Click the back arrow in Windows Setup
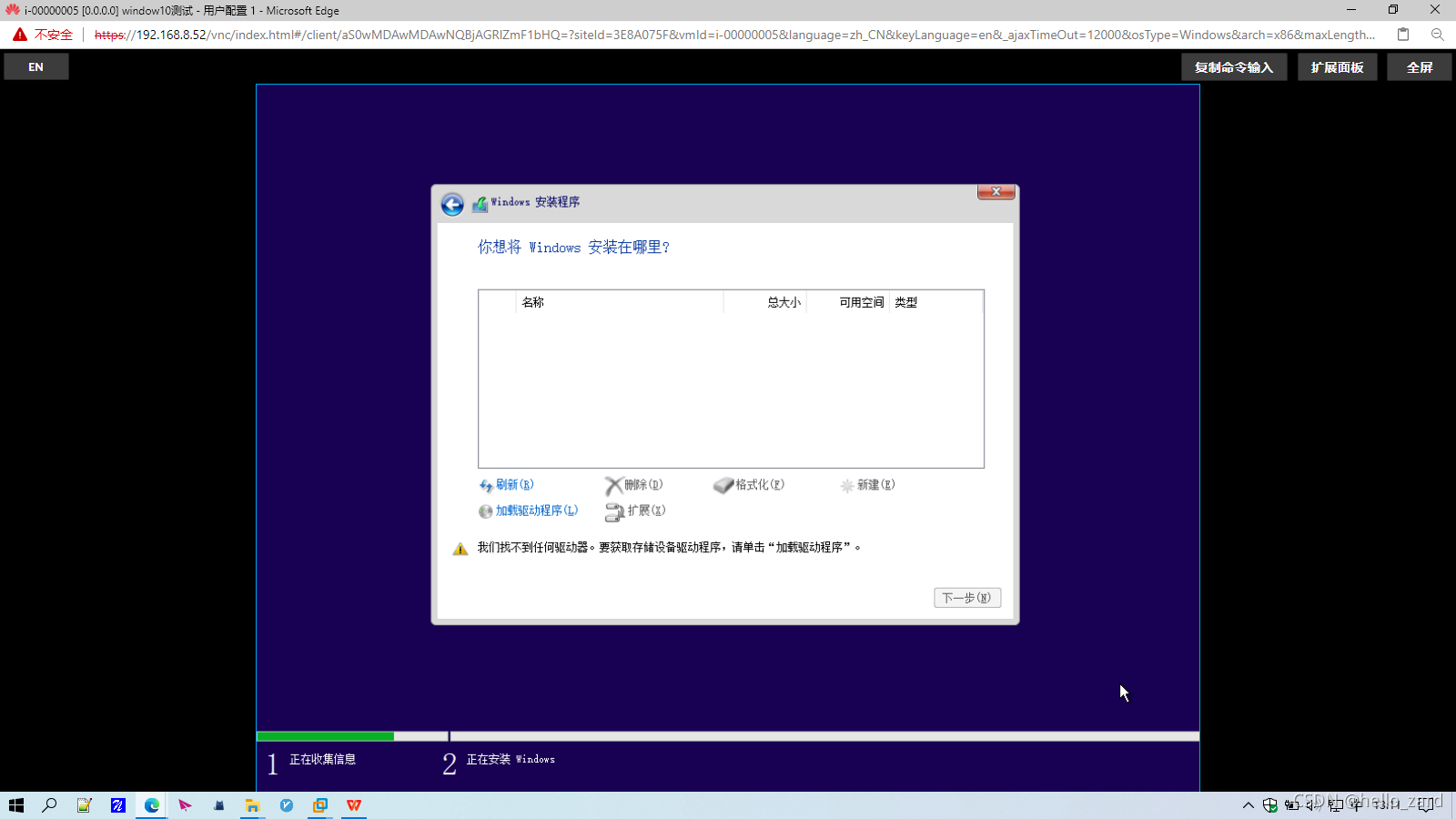Screen dimensions: 1456x819 coord(452,204)
